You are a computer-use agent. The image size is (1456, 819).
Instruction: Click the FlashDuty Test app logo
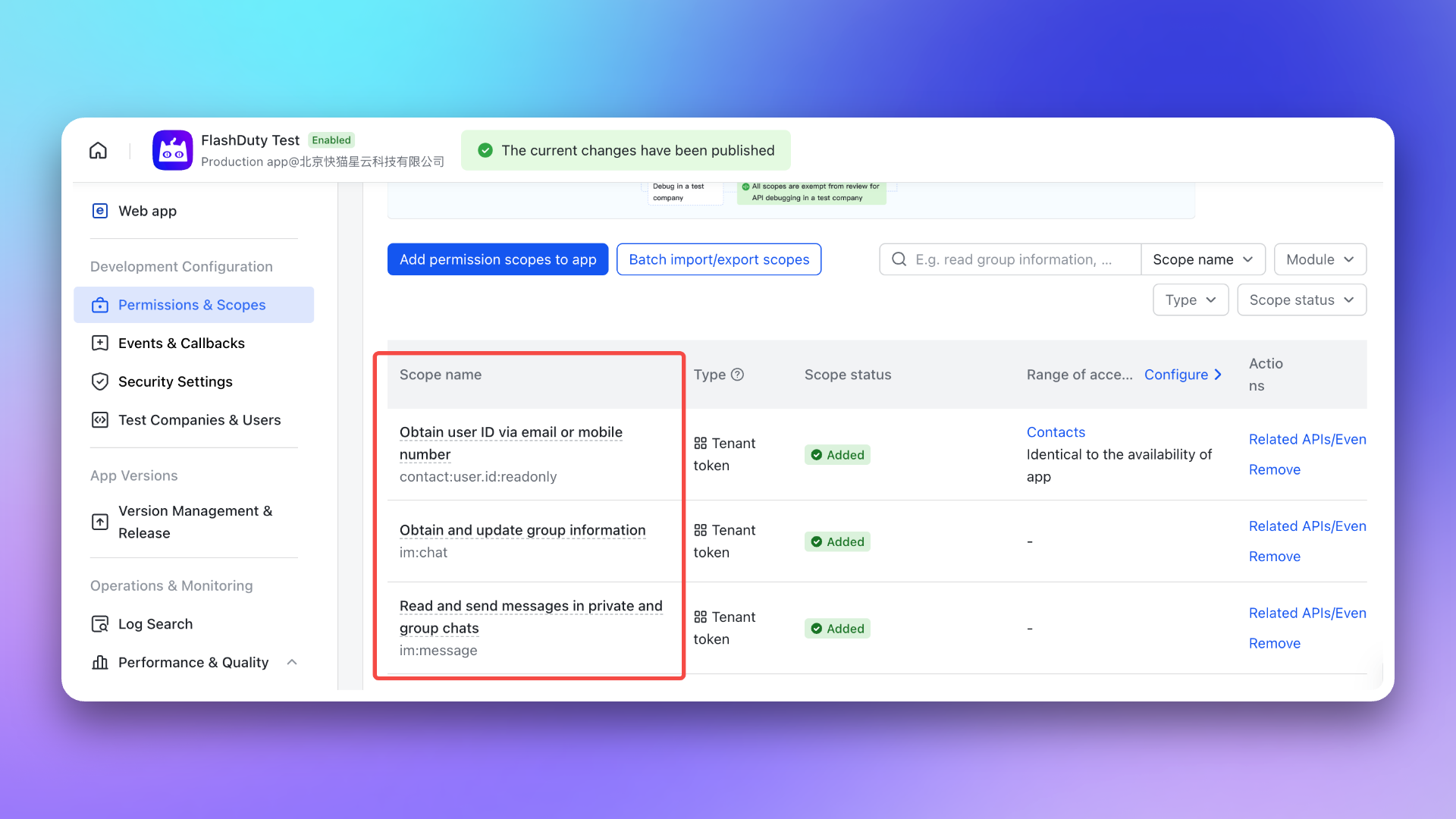click(172, 150)
